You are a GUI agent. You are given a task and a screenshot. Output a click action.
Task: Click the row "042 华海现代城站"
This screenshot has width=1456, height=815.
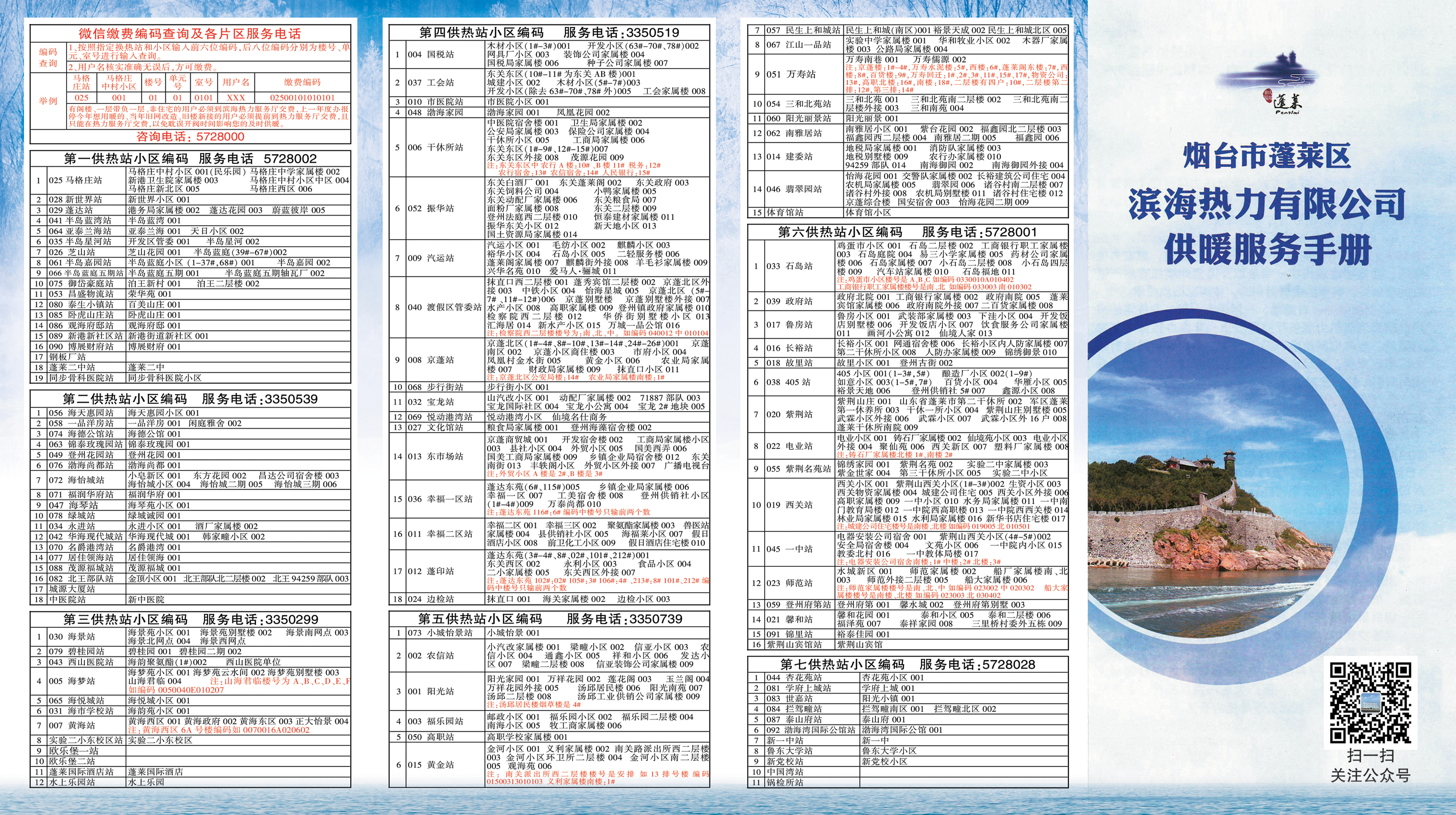(x=191, y=536)
